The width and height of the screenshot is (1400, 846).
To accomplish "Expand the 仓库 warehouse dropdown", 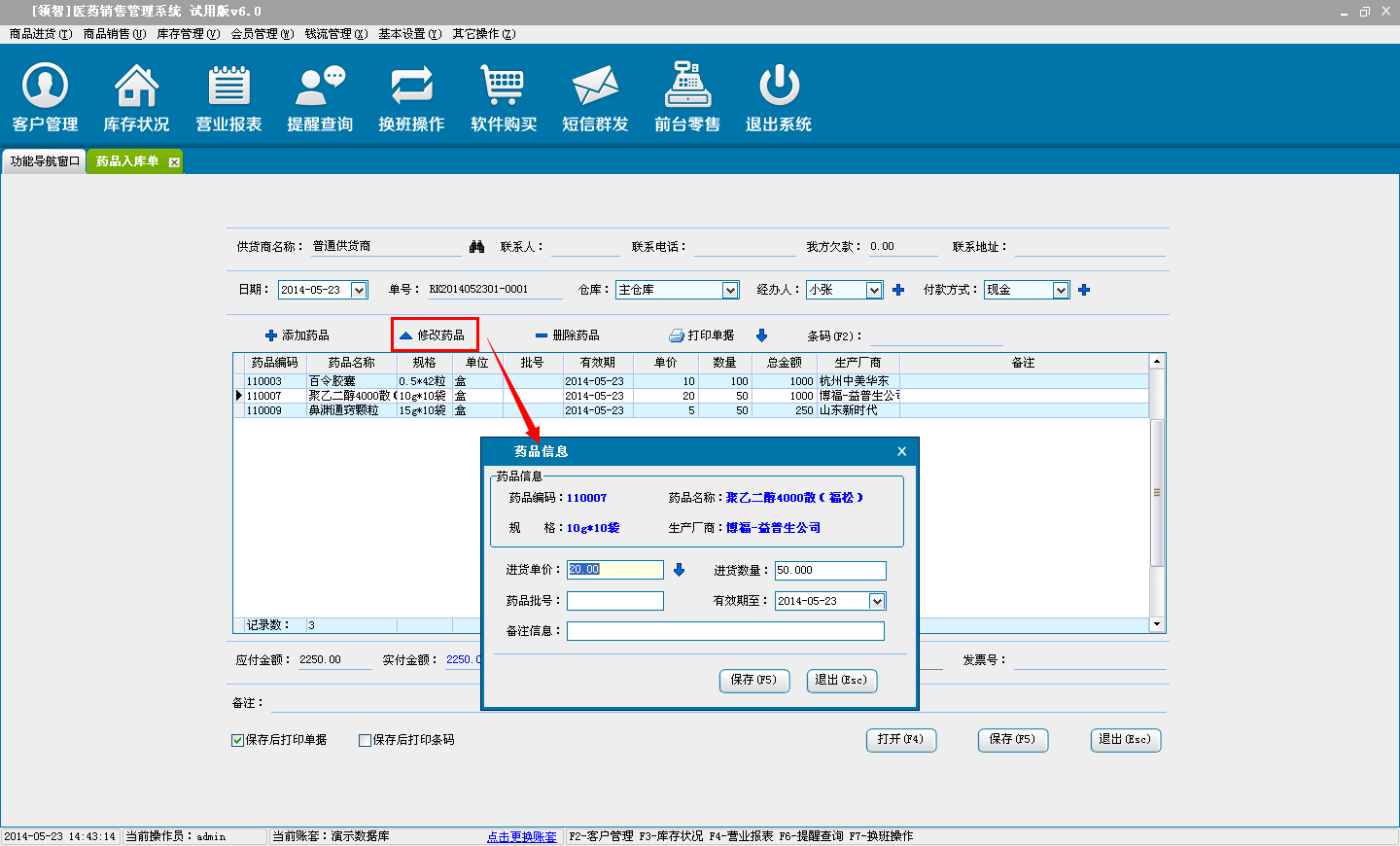I will tap(730, 290).
